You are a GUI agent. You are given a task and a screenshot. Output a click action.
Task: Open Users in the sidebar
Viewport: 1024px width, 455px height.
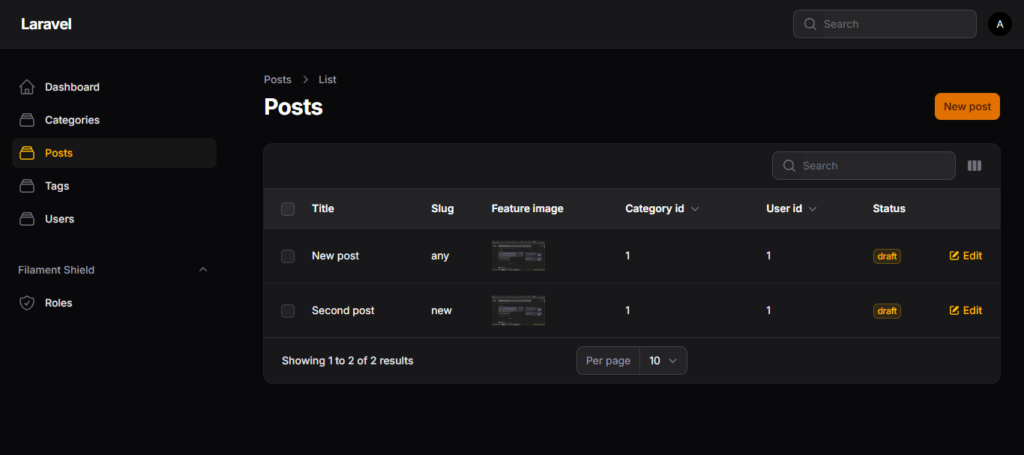click(114, 219)
